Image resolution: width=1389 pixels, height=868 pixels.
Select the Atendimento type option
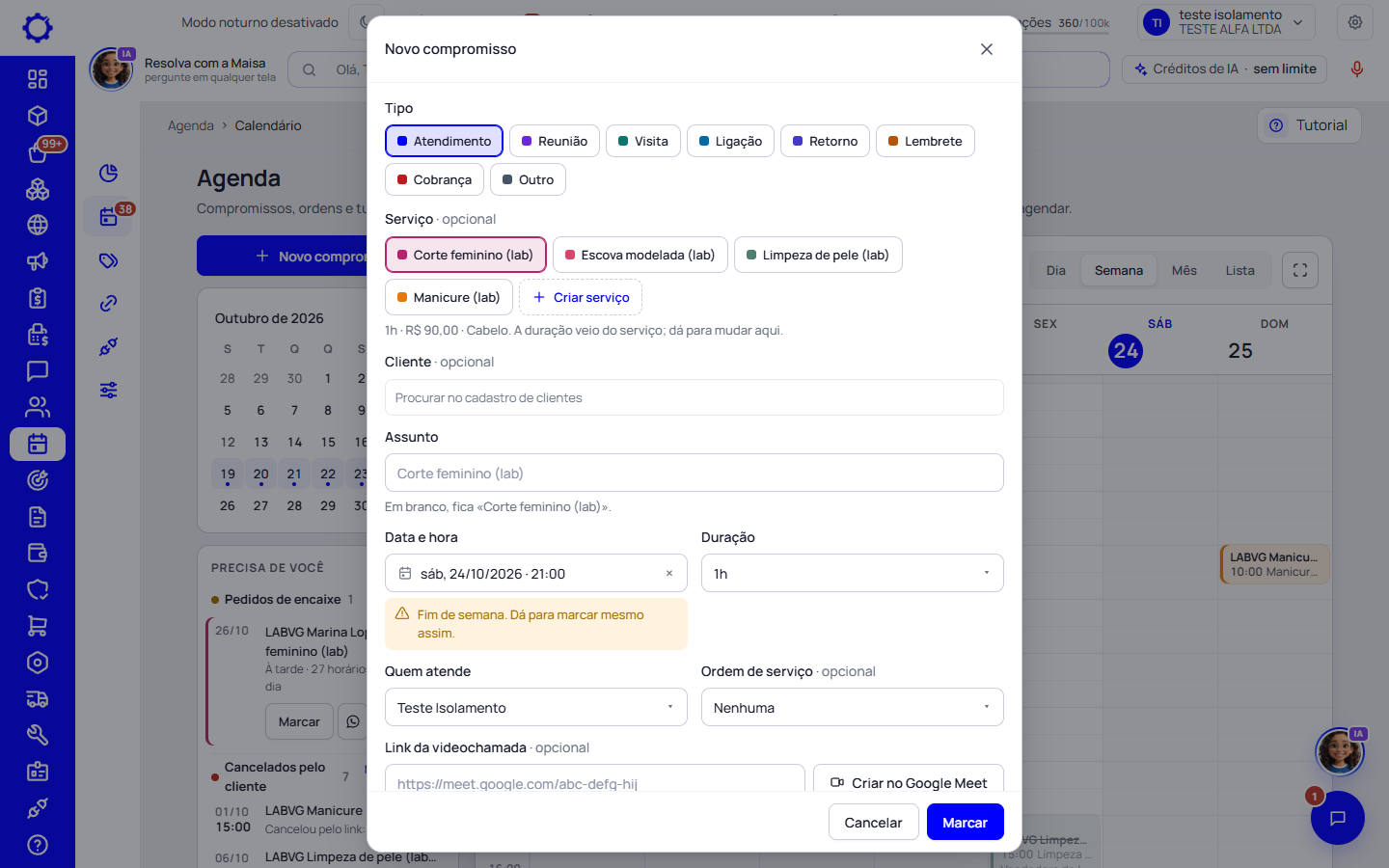(x=444, y=141)
